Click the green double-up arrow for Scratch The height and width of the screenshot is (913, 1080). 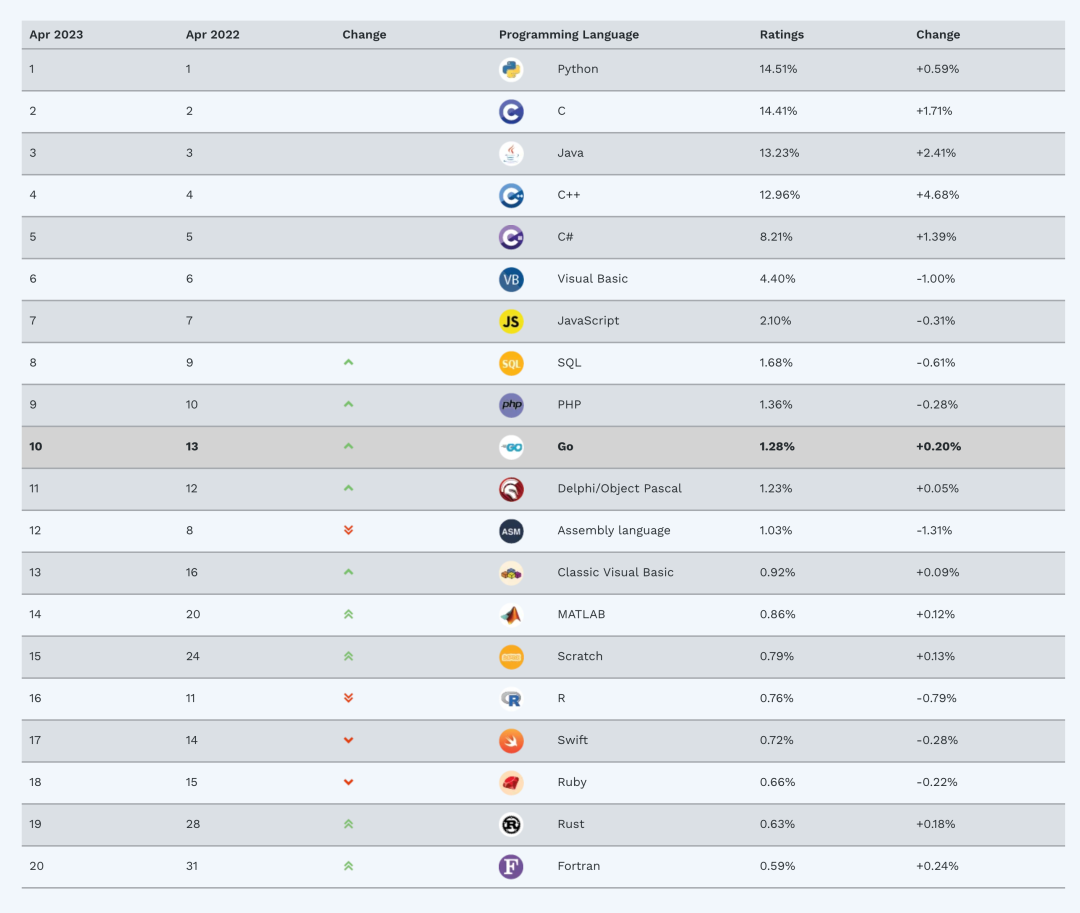coord(348,656)
